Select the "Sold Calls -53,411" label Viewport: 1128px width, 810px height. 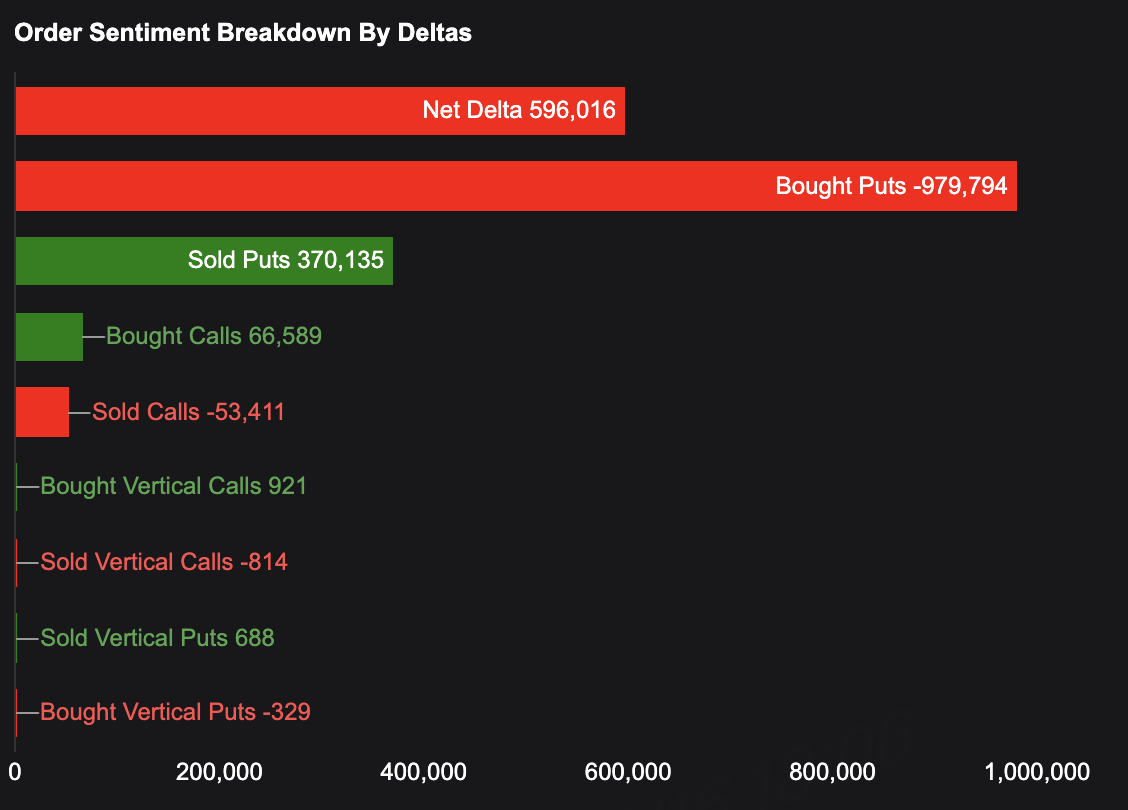click(188, 412)
